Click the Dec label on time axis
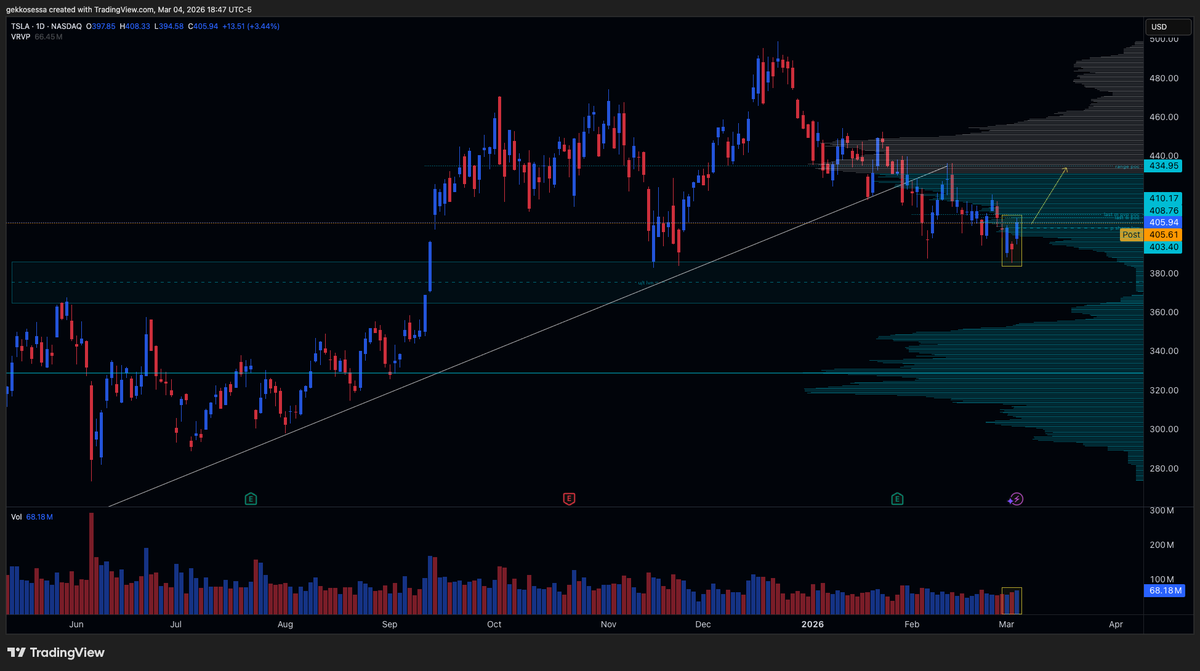1200x671 pixels. point(703,624)
